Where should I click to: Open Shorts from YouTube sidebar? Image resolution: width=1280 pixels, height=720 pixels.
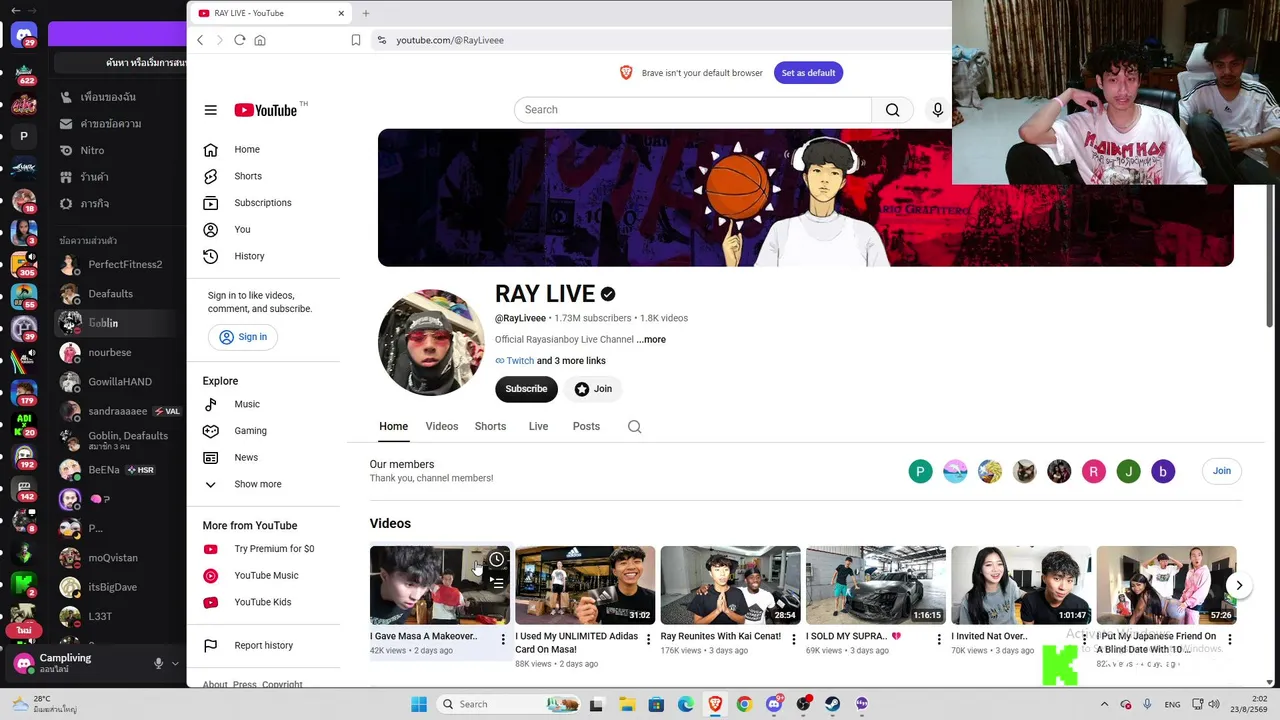point(248,176)
